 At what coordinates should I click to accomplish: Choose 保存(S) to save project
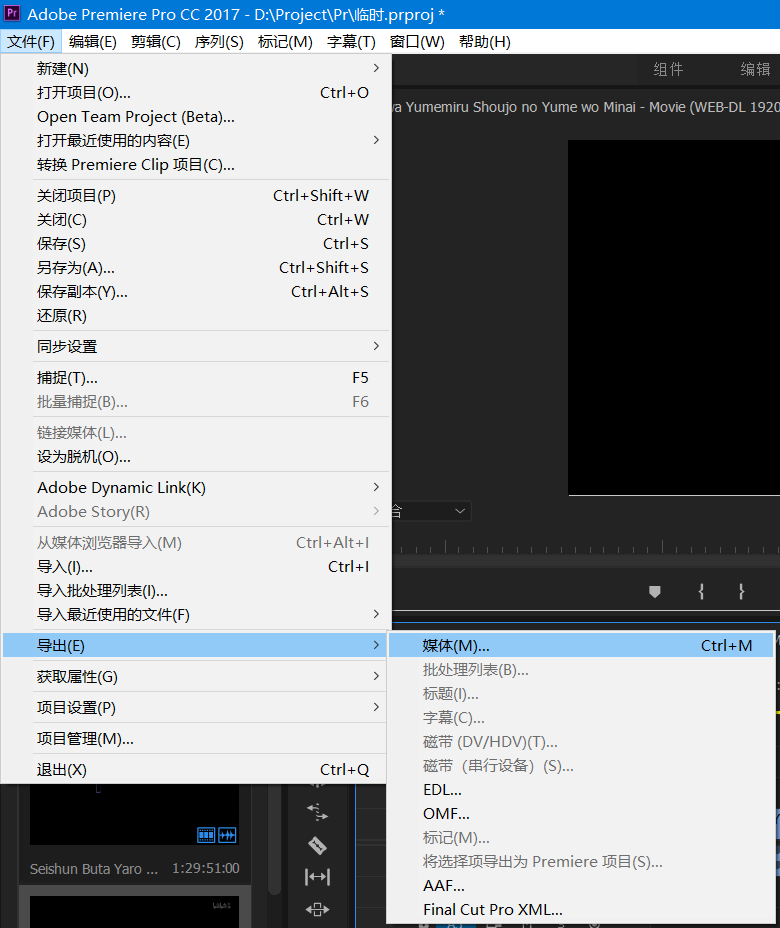195,244
